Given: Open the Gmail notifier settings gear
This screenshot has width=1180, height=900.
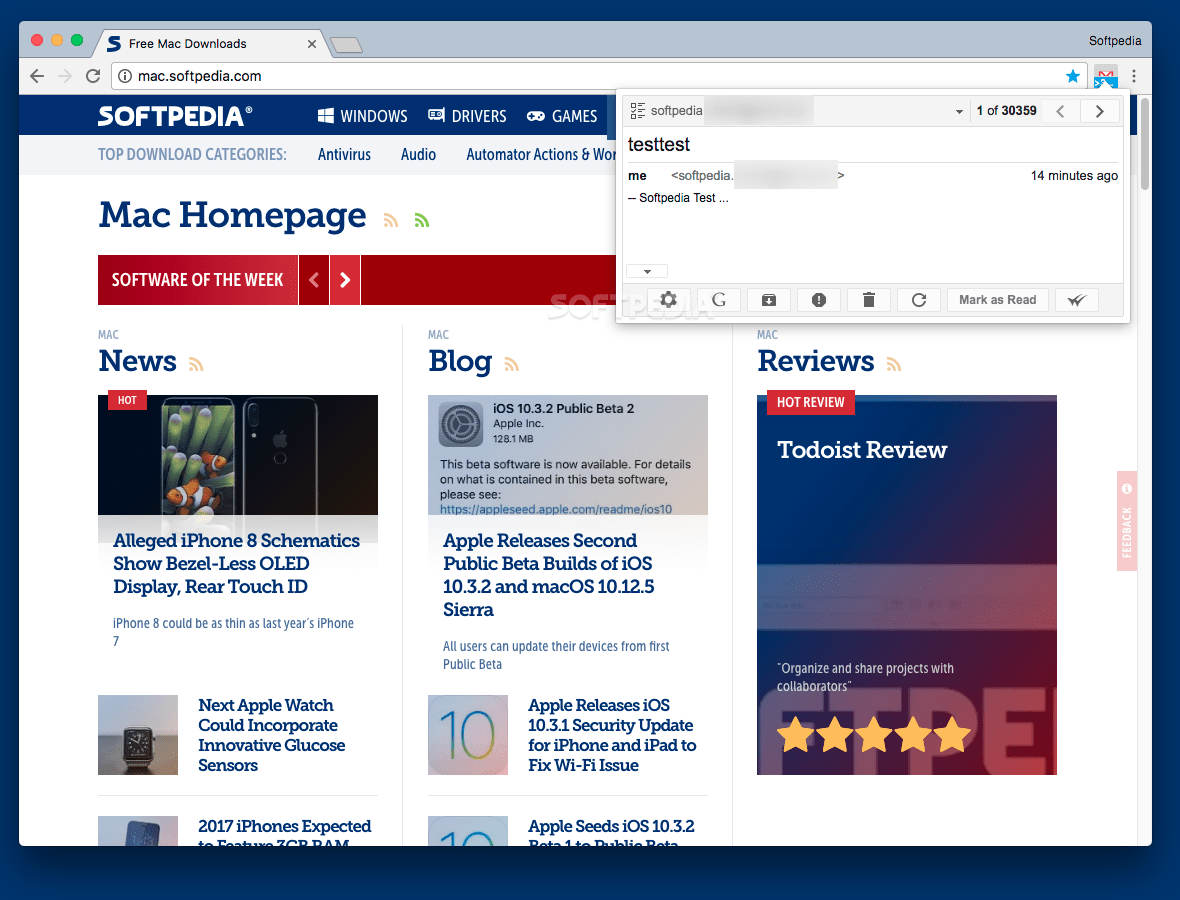Looking at the screenshot, I should [668, 299].
